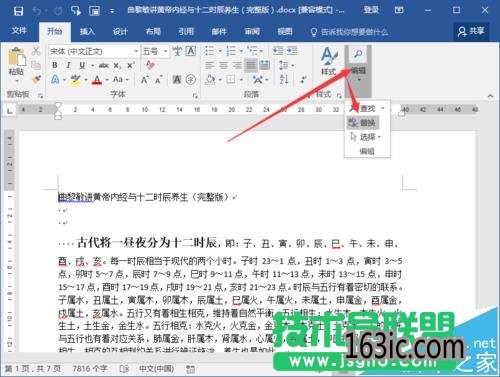
Task: Open the Borders dropdown arrow
Action: coord(241,80)
